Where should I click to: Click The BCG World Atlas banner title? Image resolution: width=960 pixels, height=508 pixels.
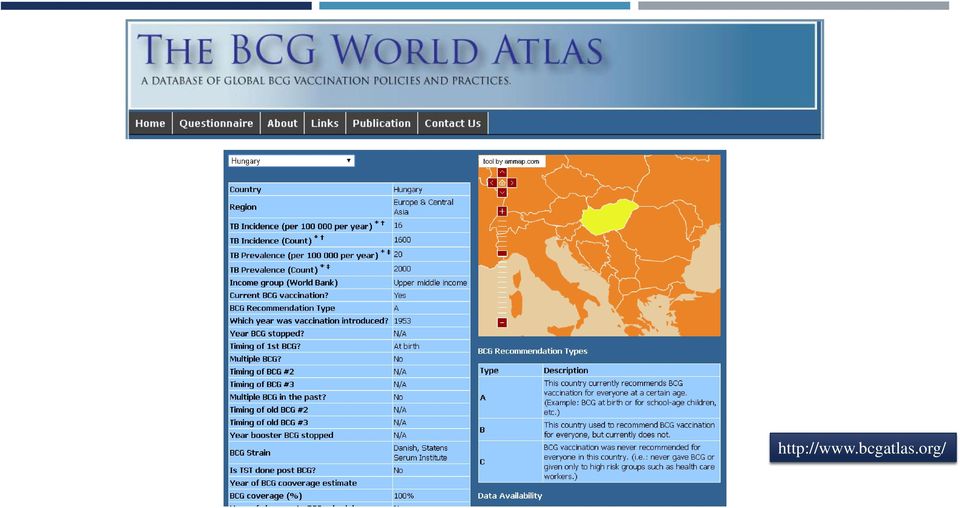pyautogui.click(x=370, y=50)
